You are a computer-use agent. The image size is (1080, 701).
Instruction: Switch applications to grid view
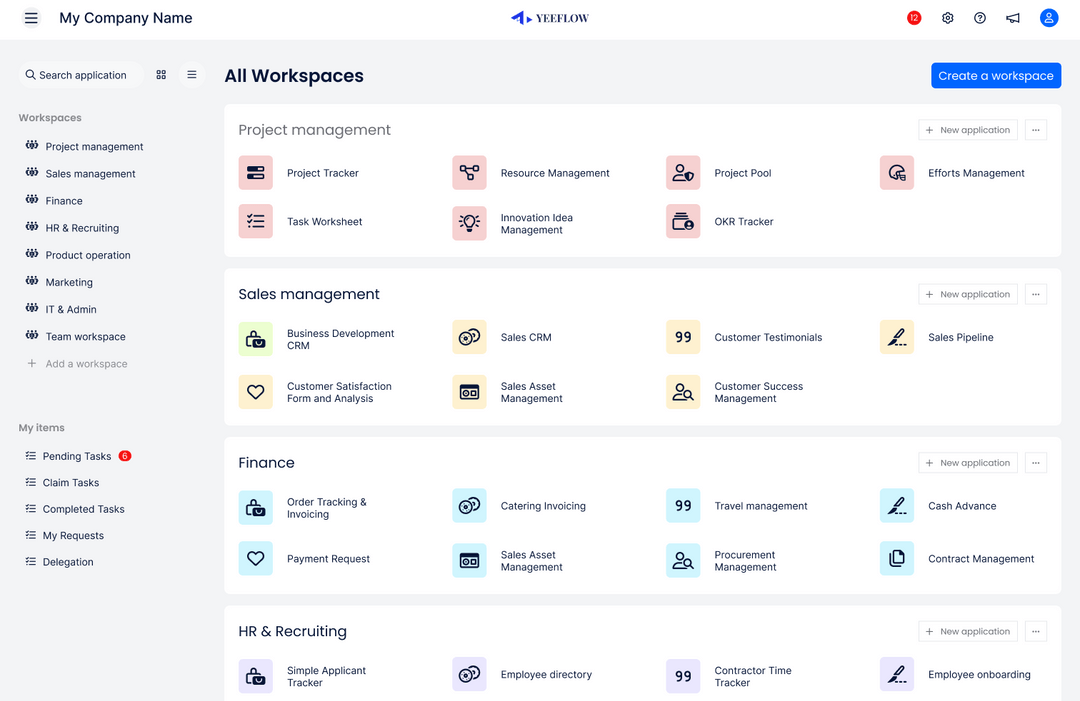[x=160, y=74]
